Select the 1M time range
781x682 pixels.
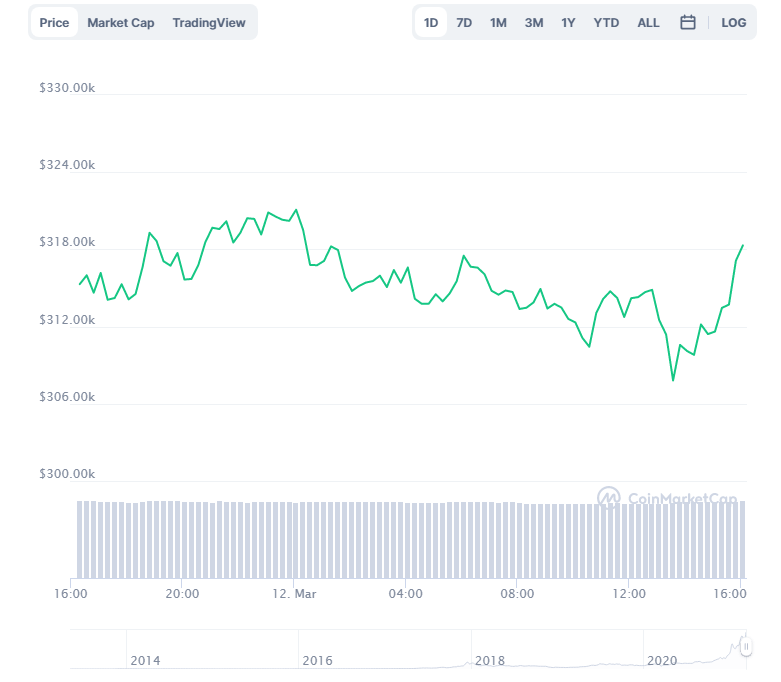(498, 22)
